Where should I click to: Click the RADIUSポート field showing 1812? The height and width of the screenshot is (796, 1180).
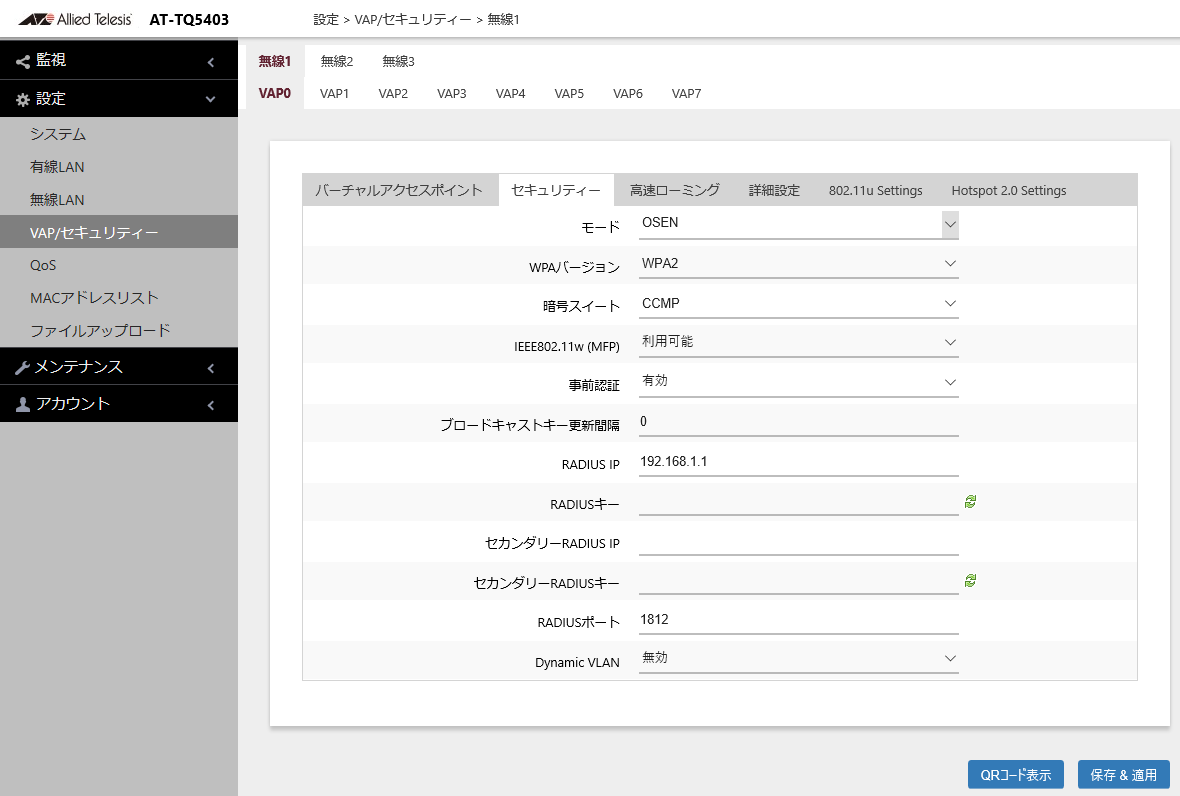coord(798,621)
